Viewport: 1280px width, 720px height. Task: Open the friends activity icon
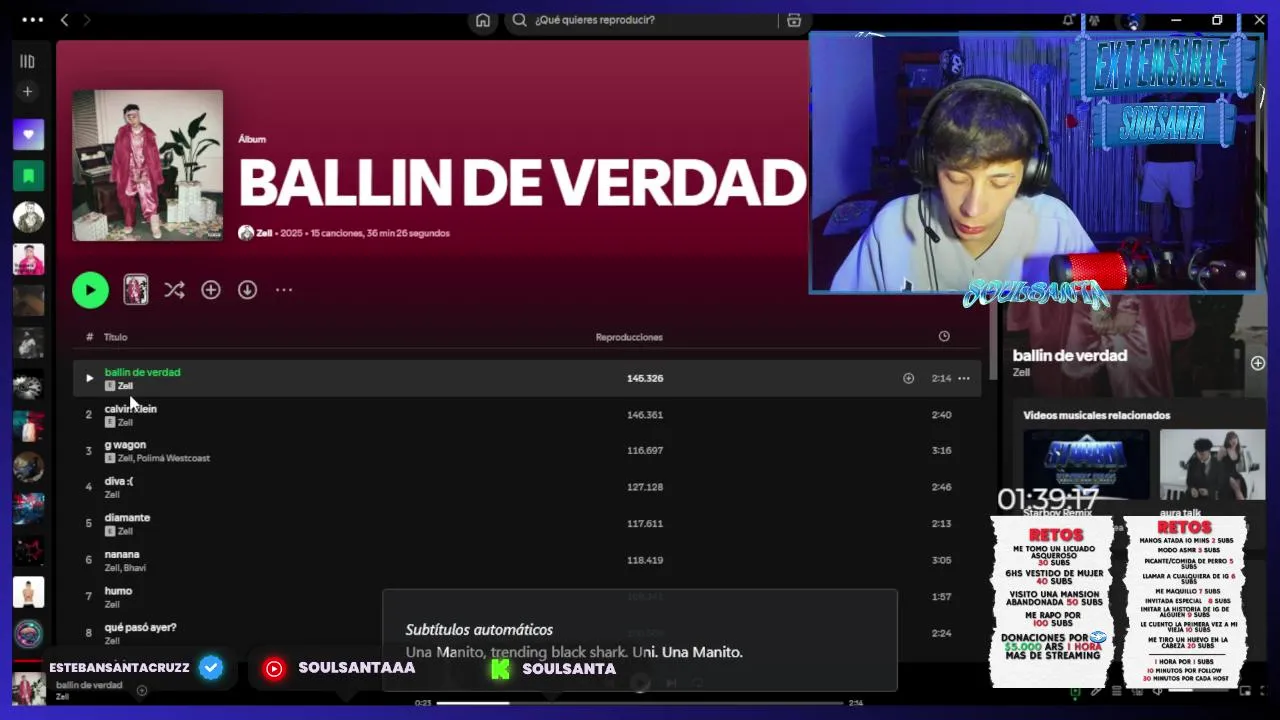pyautogui.click(x=1096, y=20)
